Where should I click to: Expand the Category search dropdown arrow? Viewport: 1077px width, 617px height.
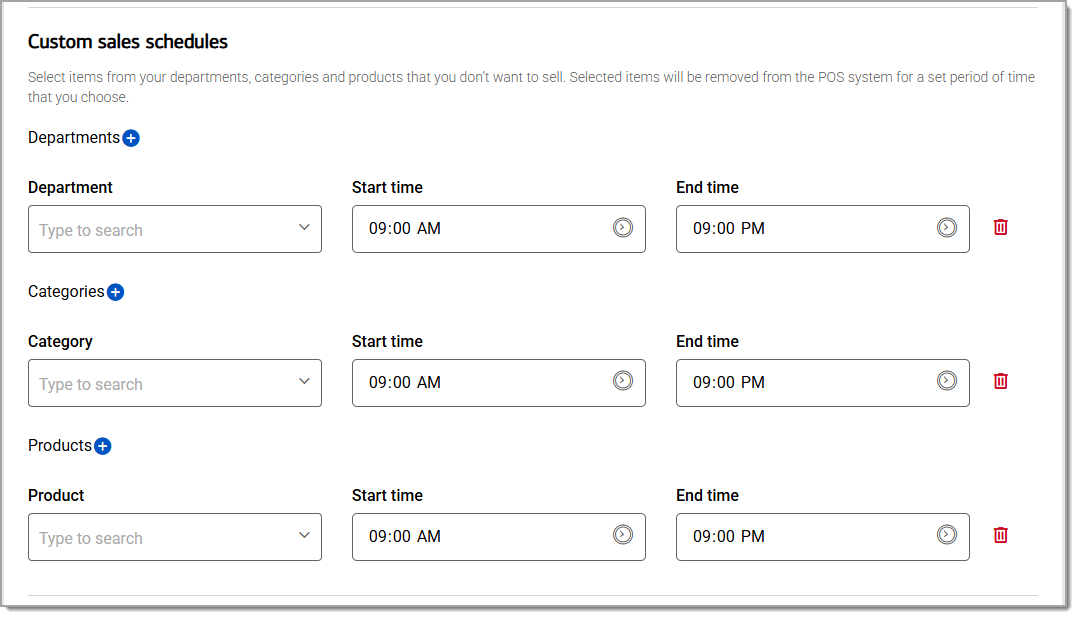click(304, 382)
